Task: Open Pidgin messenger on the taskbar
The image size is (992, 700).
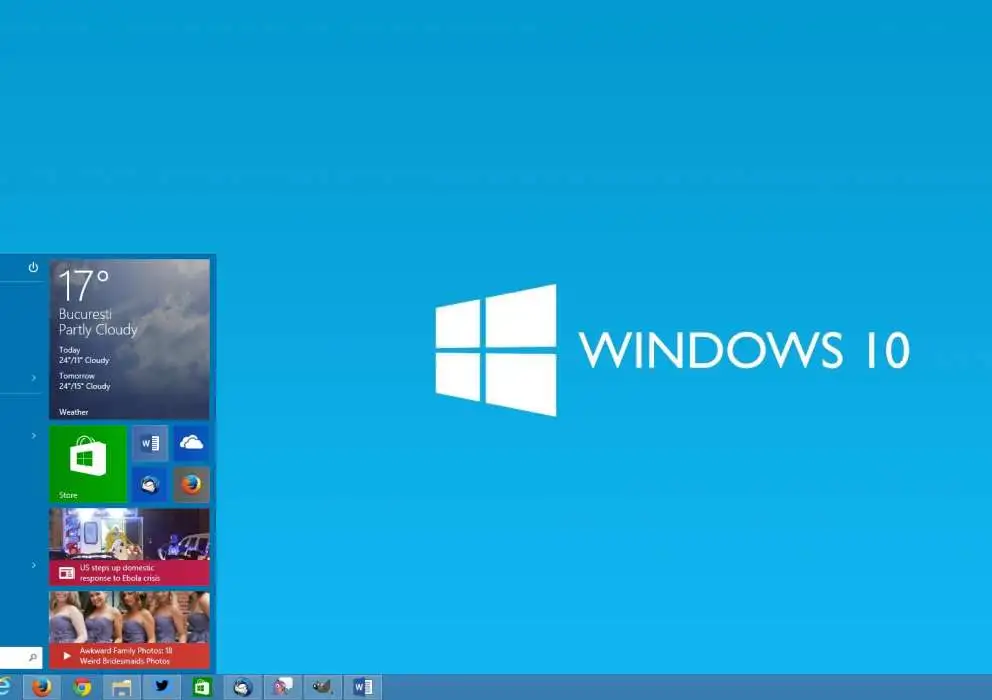Action: point(283,687)
